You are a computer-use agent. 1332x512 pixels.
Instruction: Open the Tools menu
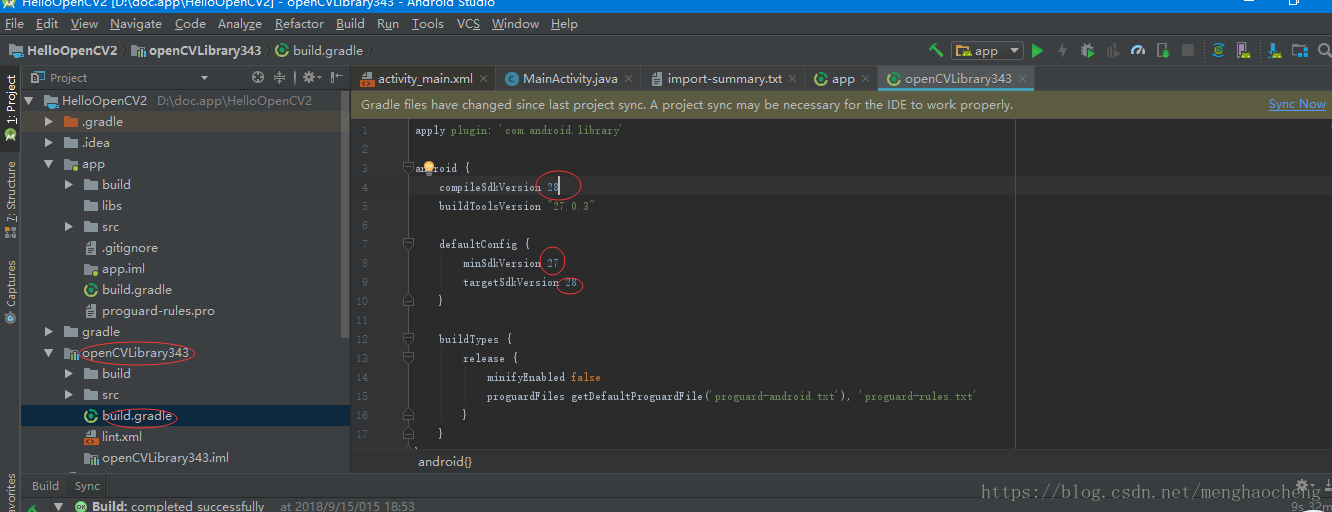pyautogui.click(x=427, y=23)
